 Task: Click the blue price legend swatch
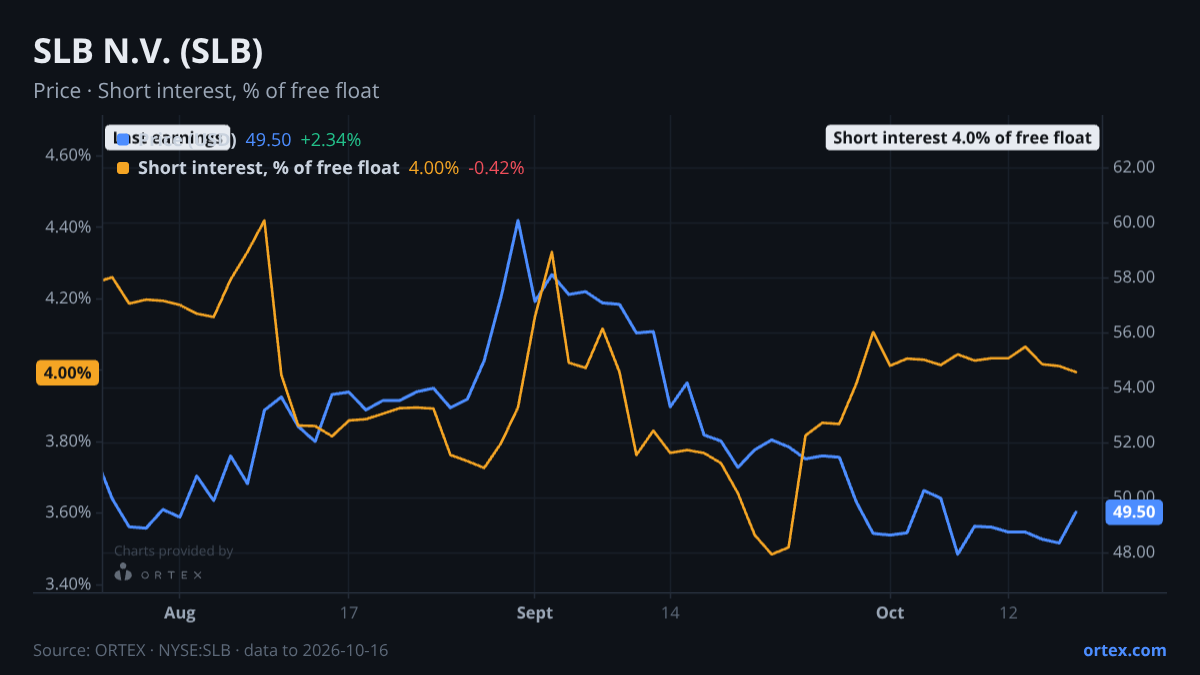[123, 139]
